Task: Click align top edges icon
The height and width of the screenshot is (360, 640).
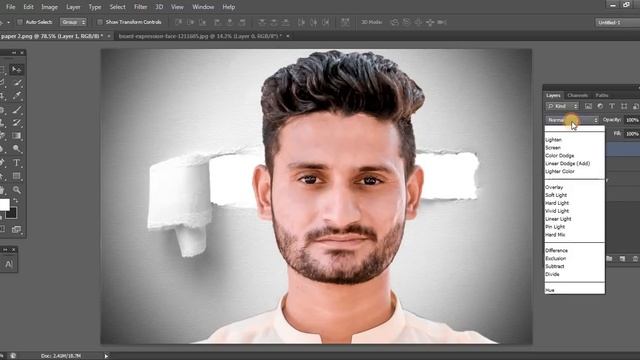Action: coord(178,22)
